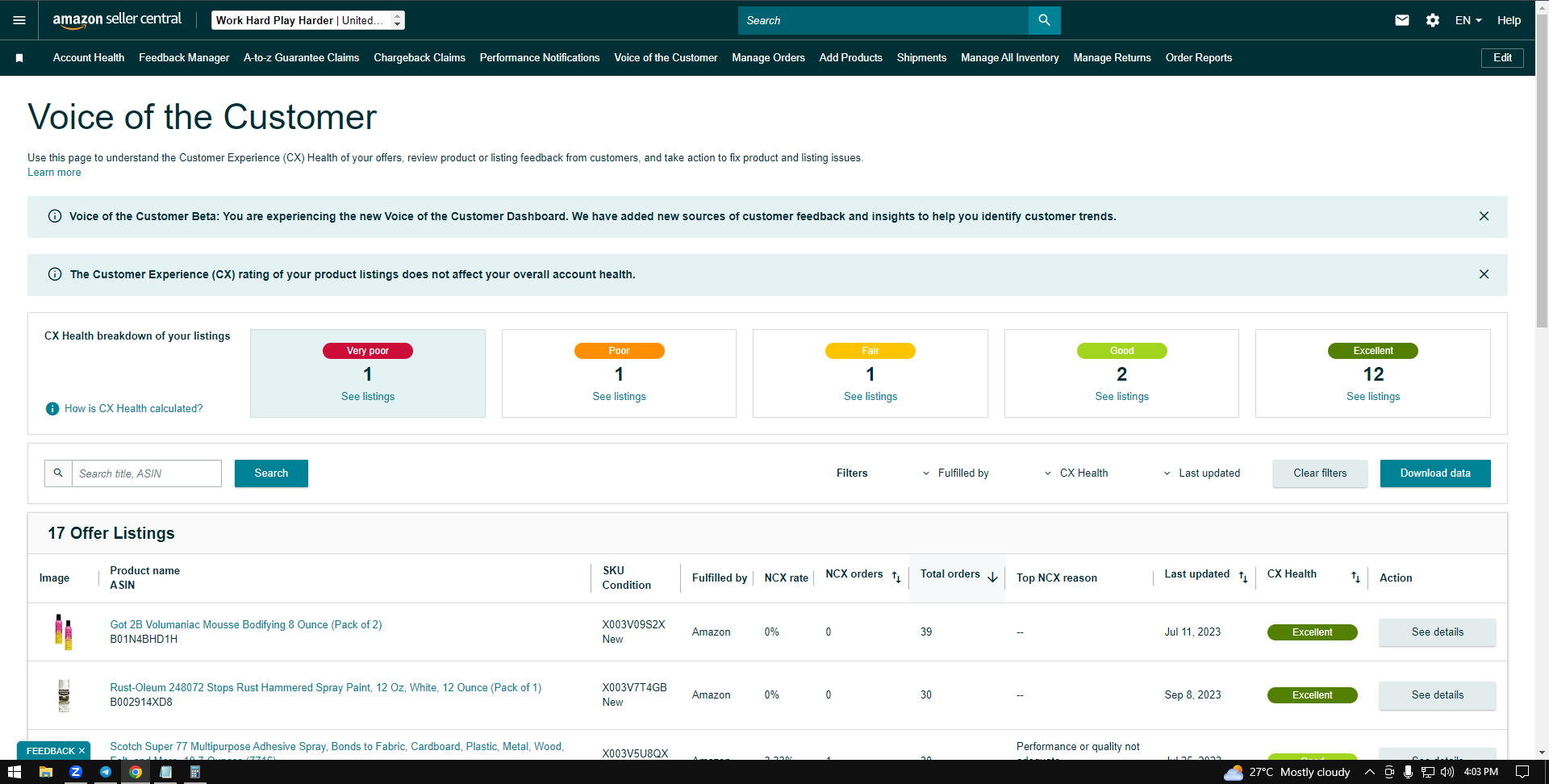Viewport: 1549px width, 784px height.
Task: Sort the table by NCX orders
Action: point(896,578)
